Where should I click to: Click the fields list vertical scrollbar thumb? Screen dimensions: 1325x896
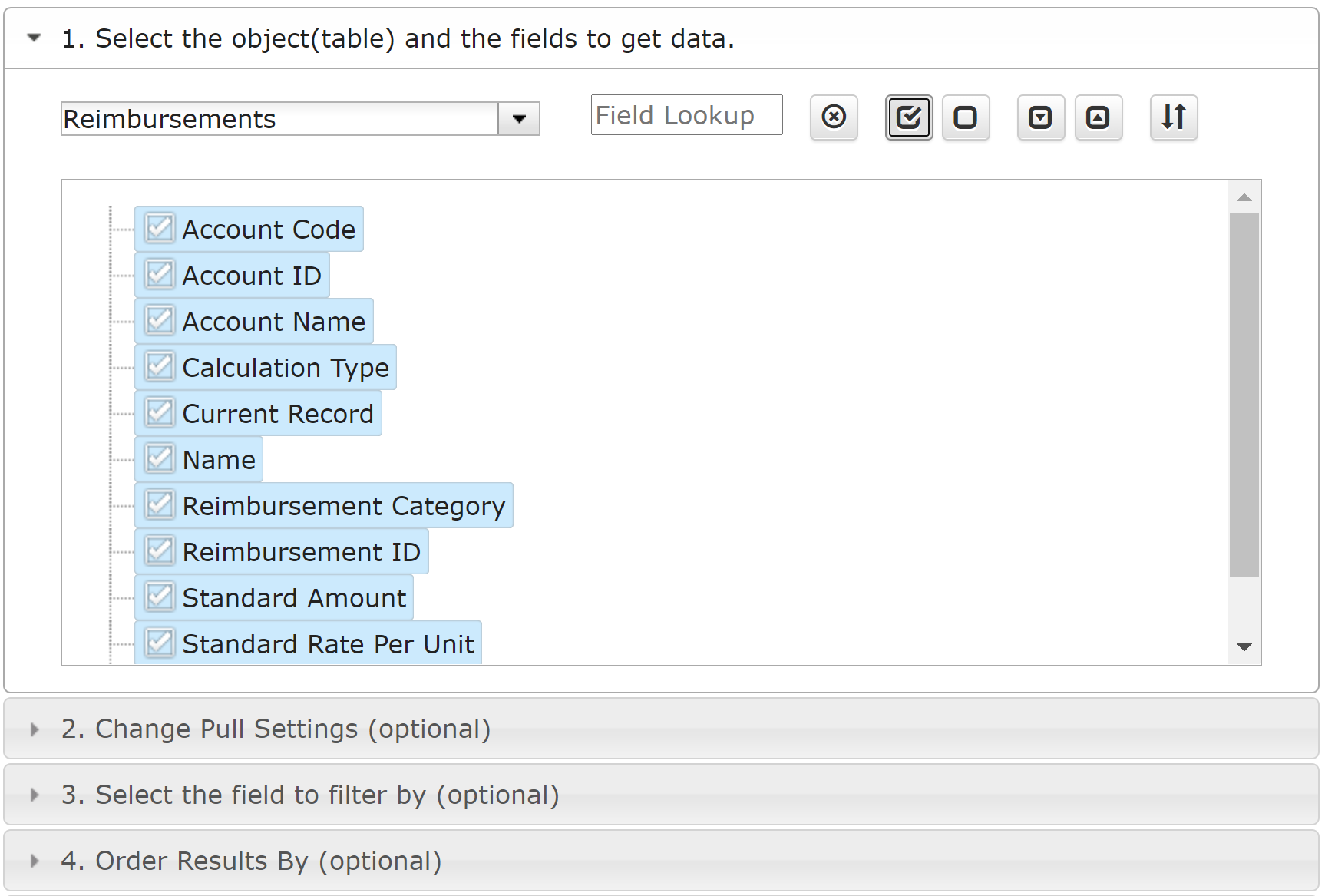tap(1244, 395)
